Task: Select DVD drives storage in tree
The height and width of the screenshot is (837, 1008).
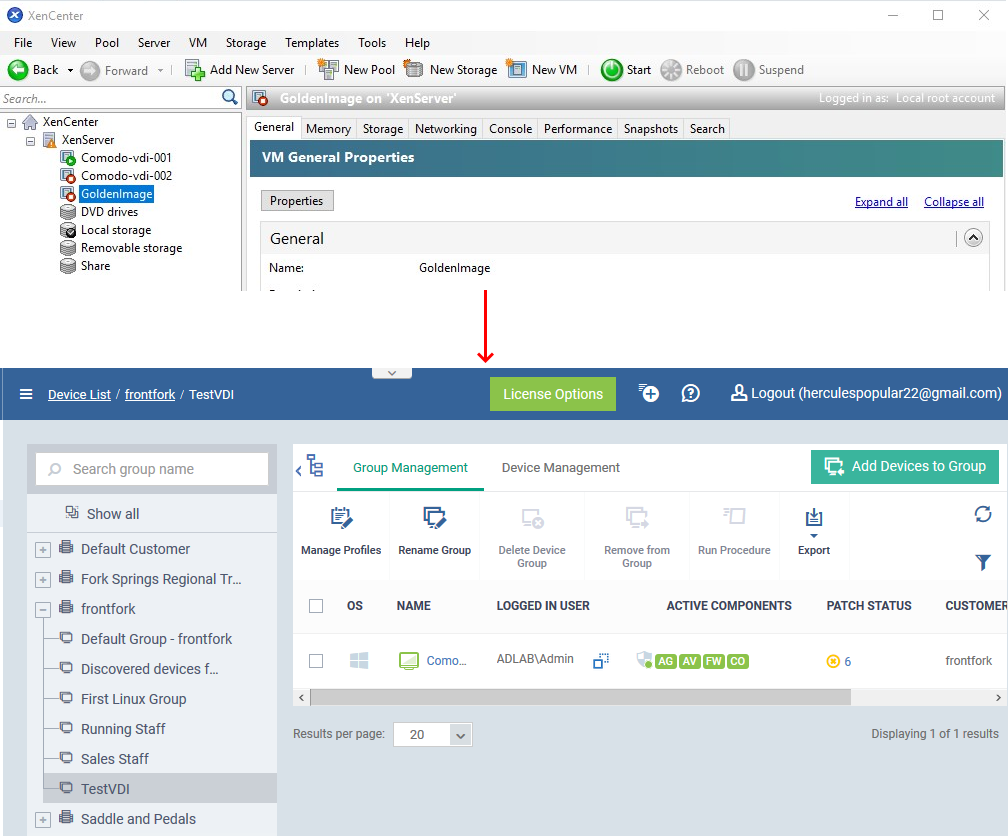Action: click(x=109, y=212)
